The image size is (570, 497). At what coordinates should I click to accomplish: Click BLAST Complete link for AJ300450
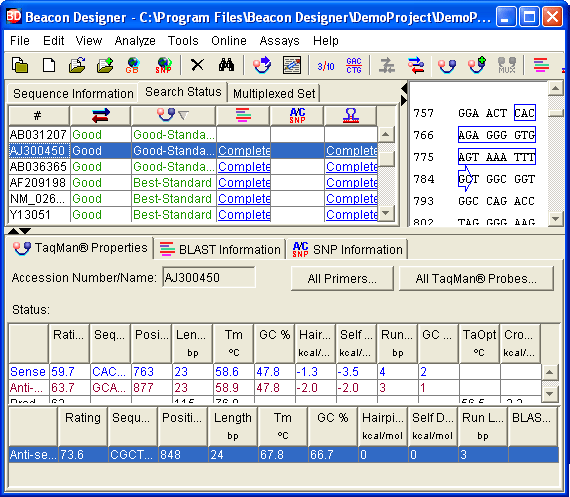pyautogui.click(x=244, y=151)
